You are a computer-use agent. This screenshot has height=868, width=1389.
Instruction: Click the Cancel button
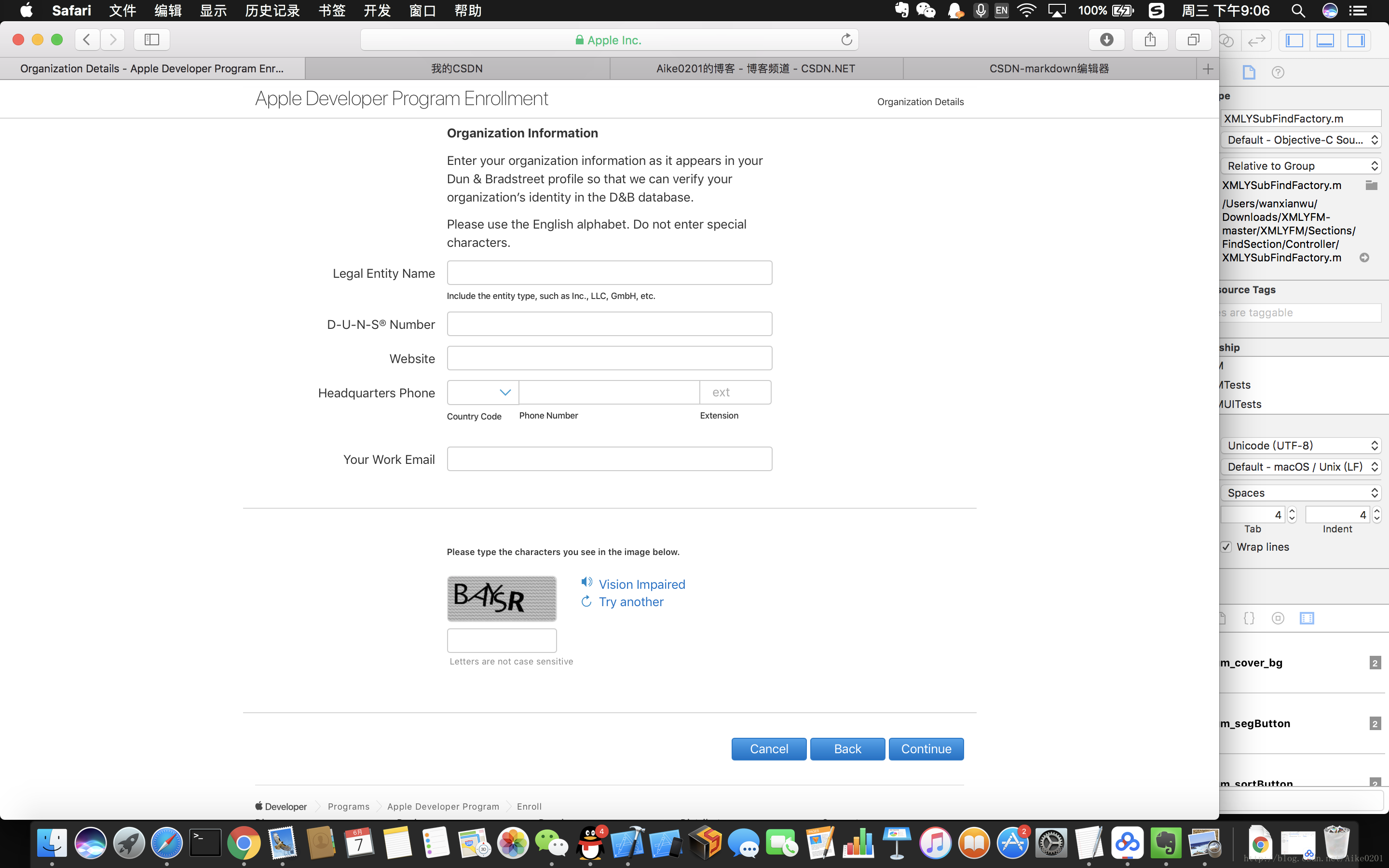click(x=769, y=748)
